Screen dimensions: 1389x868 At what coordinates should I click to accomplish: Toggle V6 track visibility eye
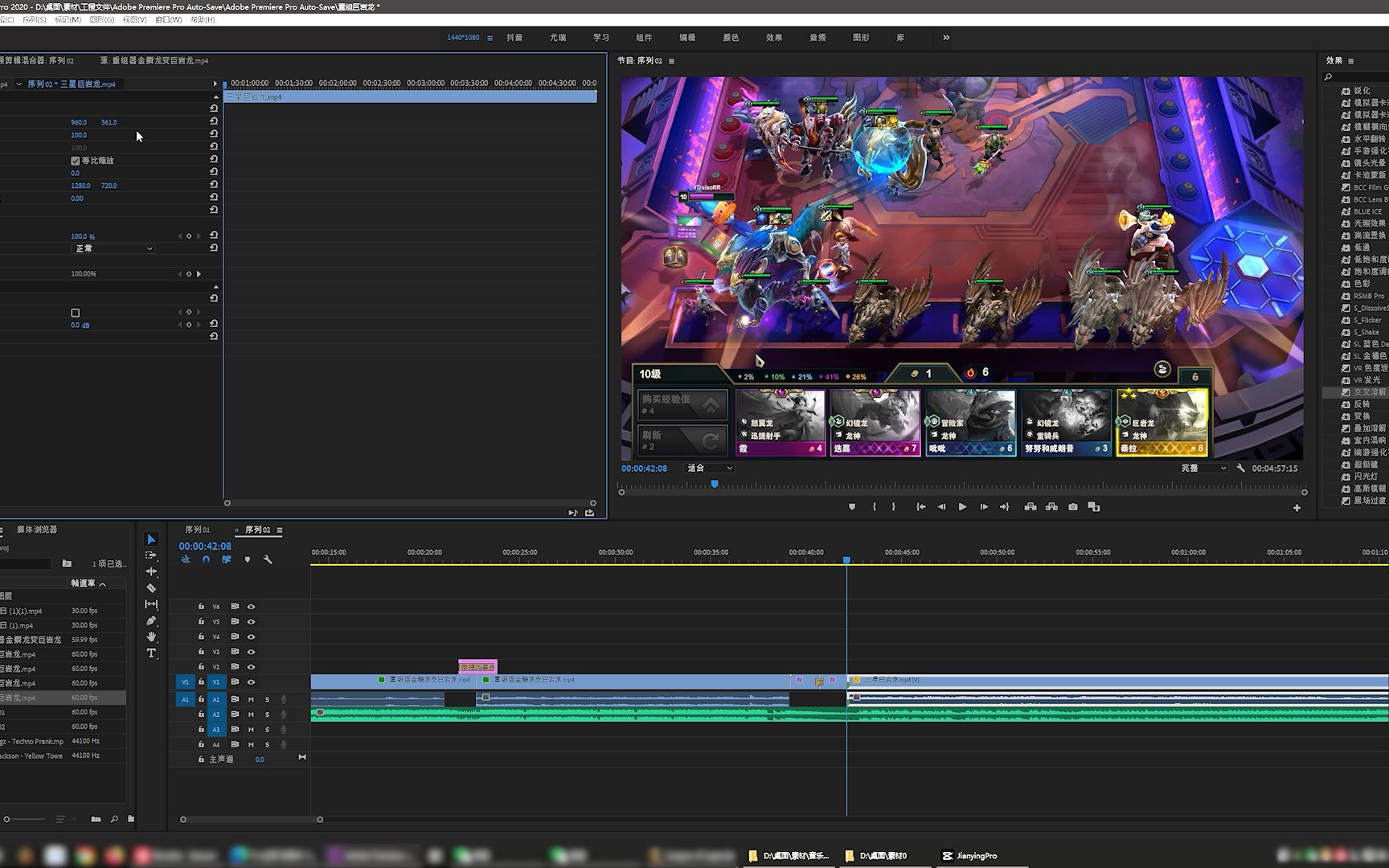point(252,607)
